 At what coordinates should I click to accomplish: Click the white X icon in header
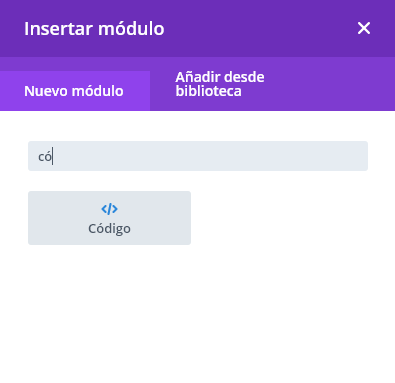click(x=364, y=28)
